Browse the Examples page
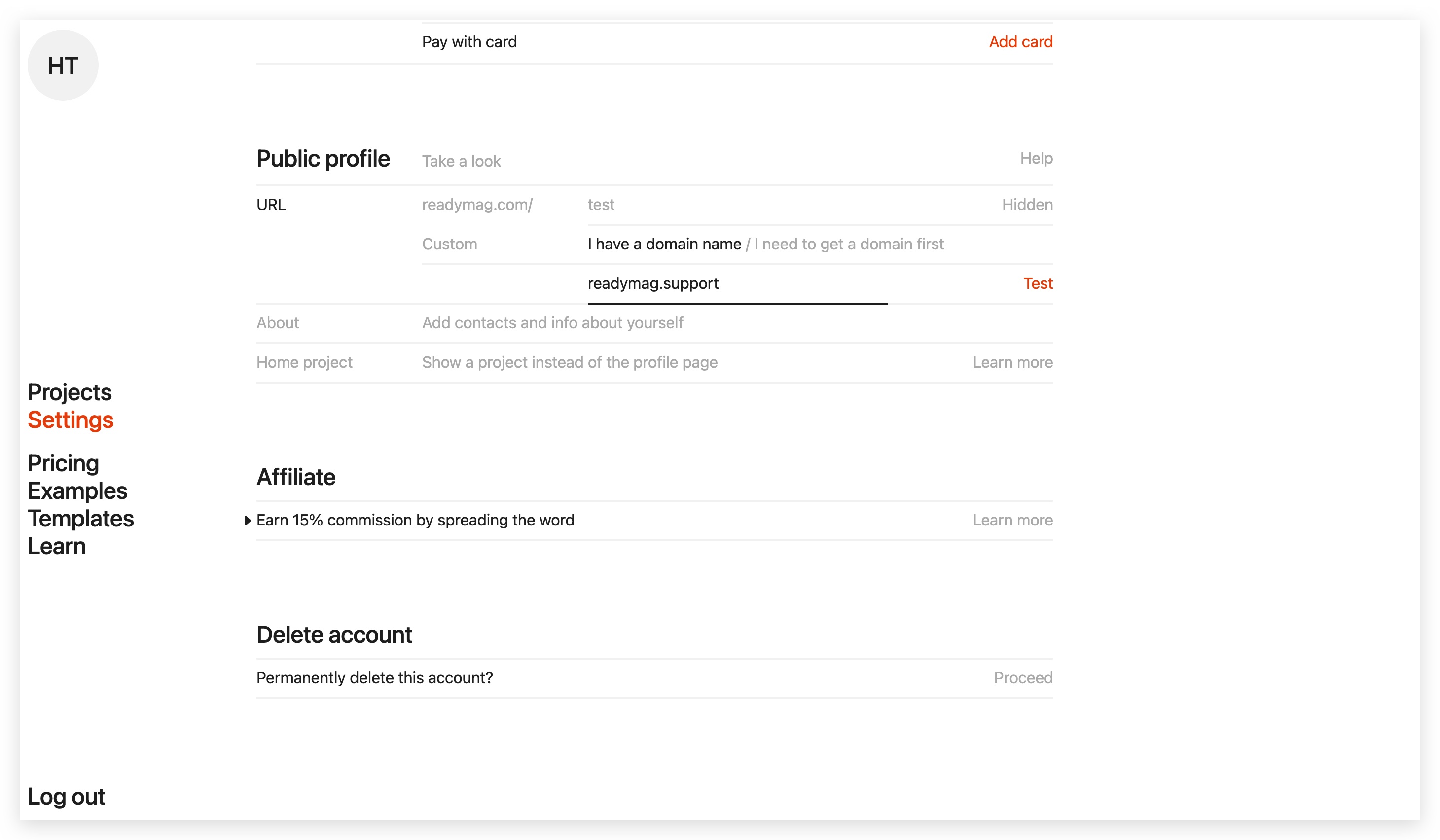The image size is (1440, 840). pyautogui.click(x=78, y=491)
